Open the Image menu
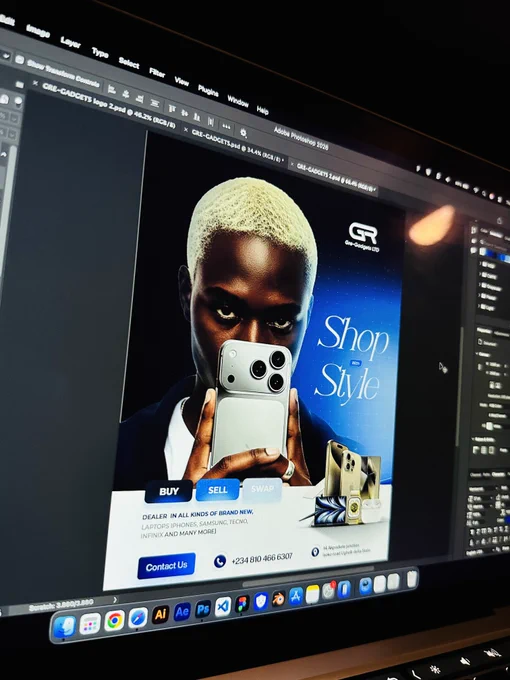 click(x=38, y=30)
